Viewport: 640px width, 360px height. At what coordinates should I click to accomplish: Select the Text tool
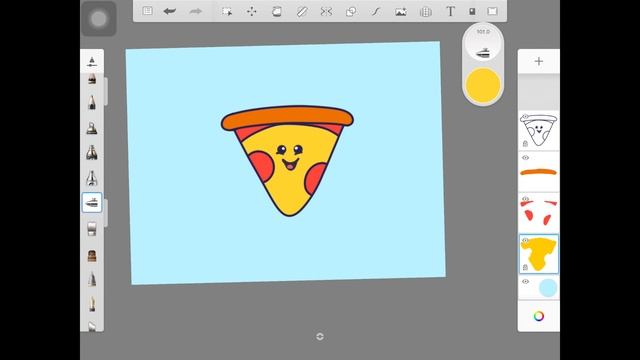coord(450,11)
